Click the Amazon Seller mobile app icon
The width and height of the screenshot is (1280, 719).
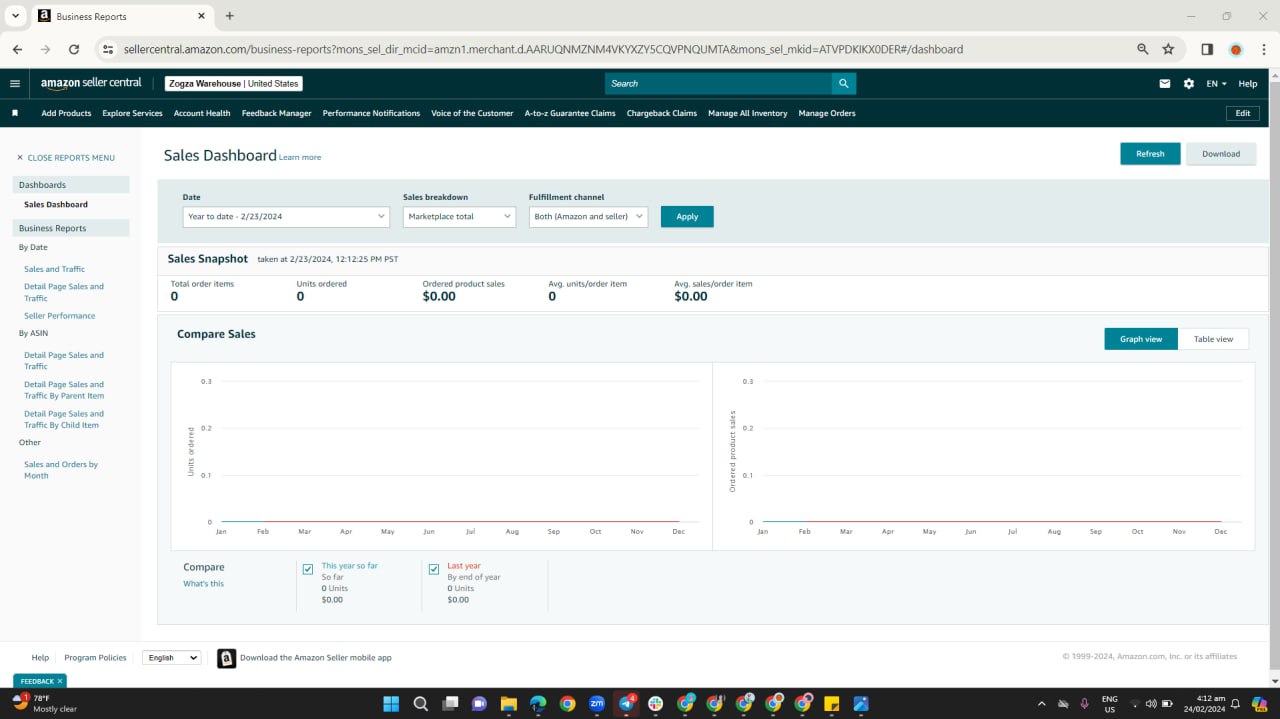[226, 658]
